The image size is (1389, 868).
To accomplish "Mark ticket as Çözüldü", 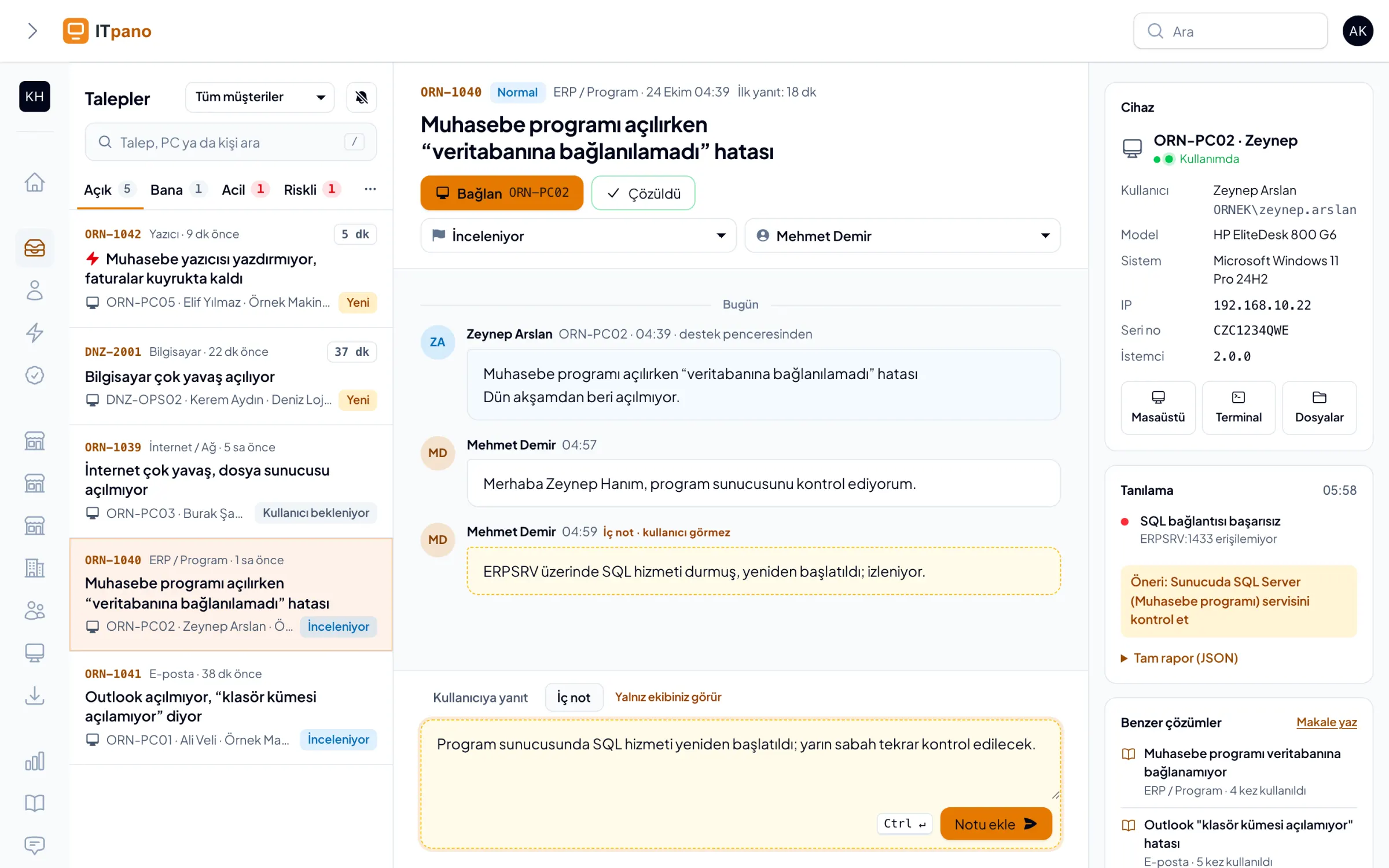I will (643, 193).
